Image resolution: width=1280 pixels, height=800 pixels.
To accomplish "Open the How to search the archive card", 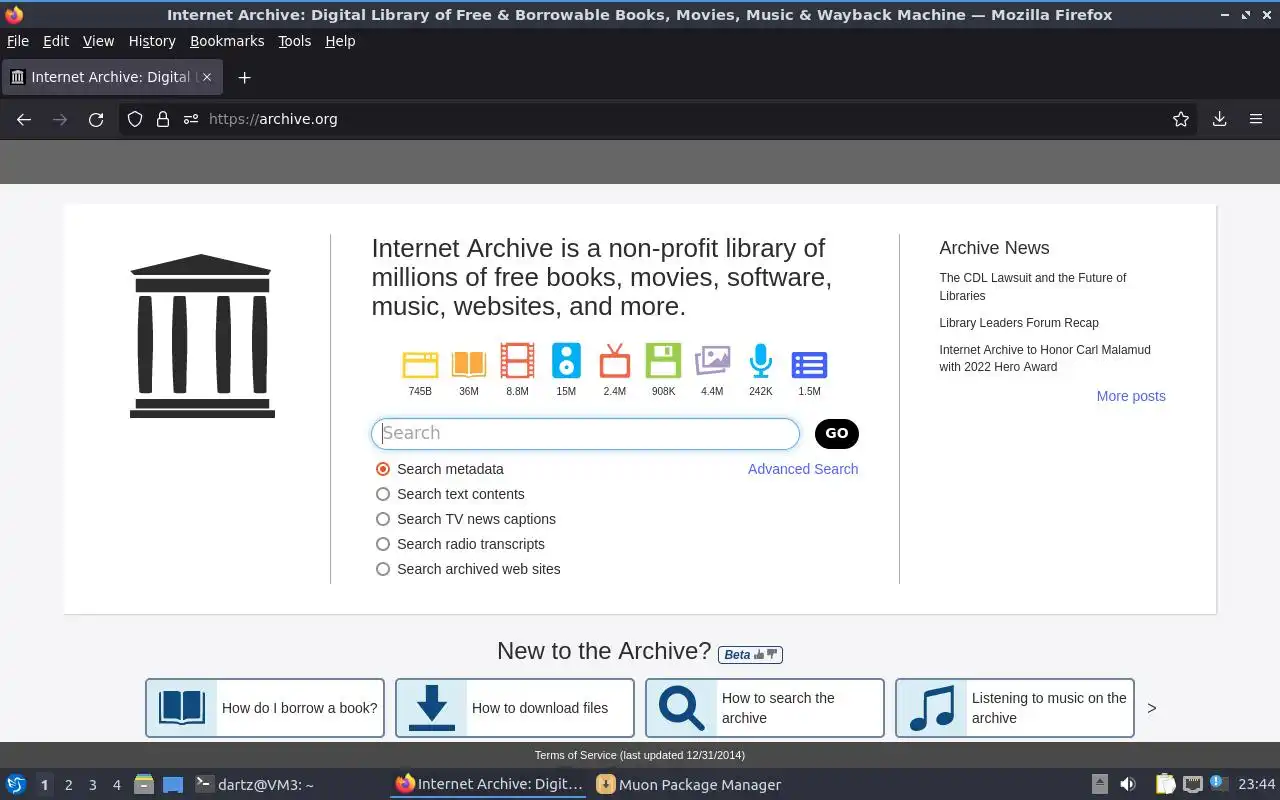I will tap(765, 708).
